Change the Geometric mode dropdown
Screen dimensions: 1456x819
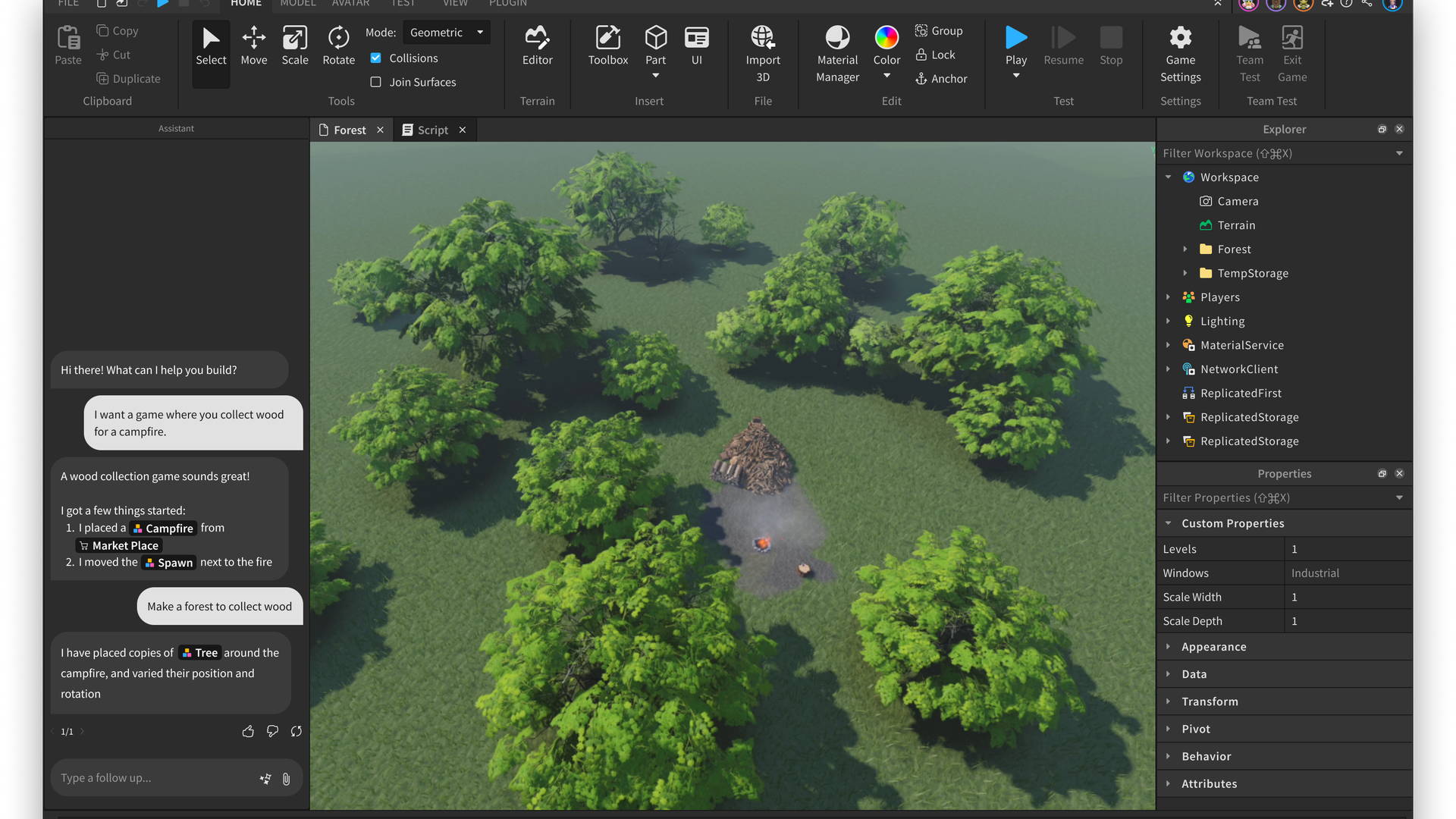(x=446, y=32)
